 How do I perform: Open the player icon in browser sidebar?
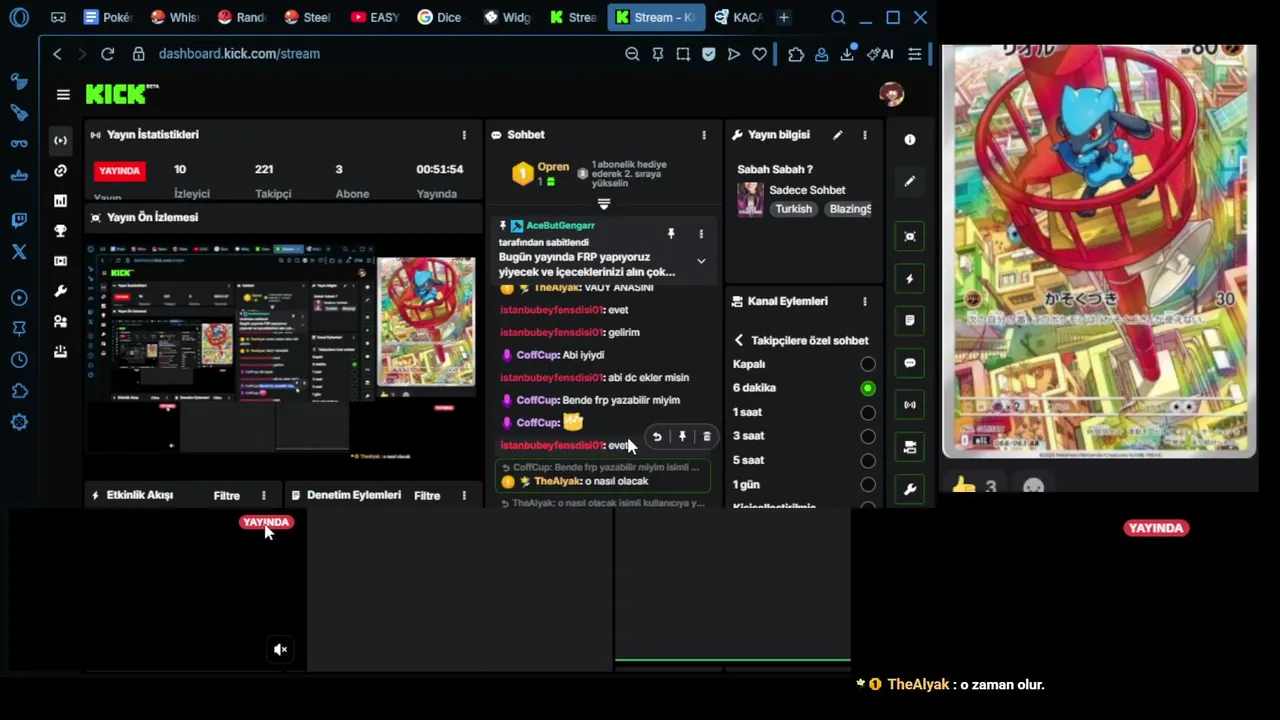(x=19, y=298)
